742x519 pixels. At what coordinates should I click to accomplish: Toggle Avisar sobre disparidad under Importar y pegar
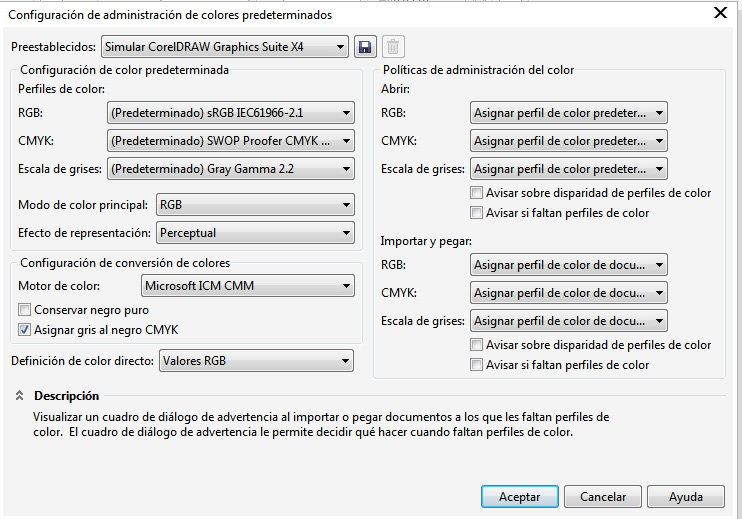point(476,345)
